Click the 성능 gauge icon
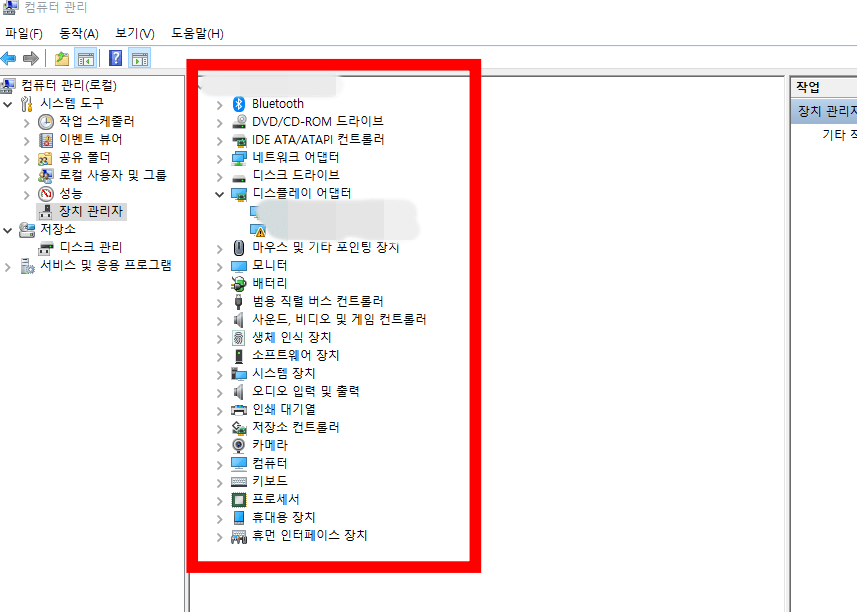Screen dimensions: 857x612 click(46, 194)
